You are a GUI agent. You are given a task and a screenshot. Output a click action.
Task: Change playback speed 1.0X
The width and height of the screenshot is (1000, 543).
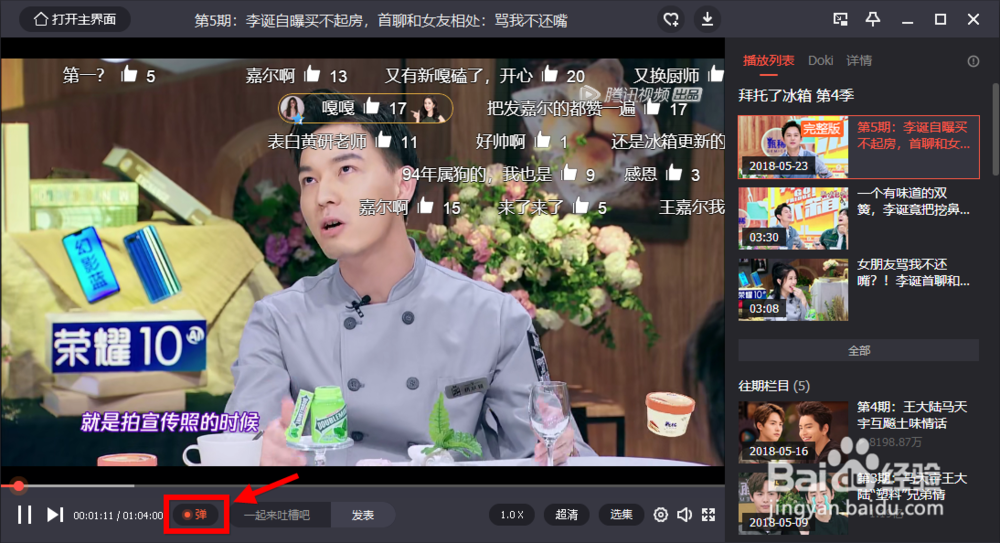(511, 514)
